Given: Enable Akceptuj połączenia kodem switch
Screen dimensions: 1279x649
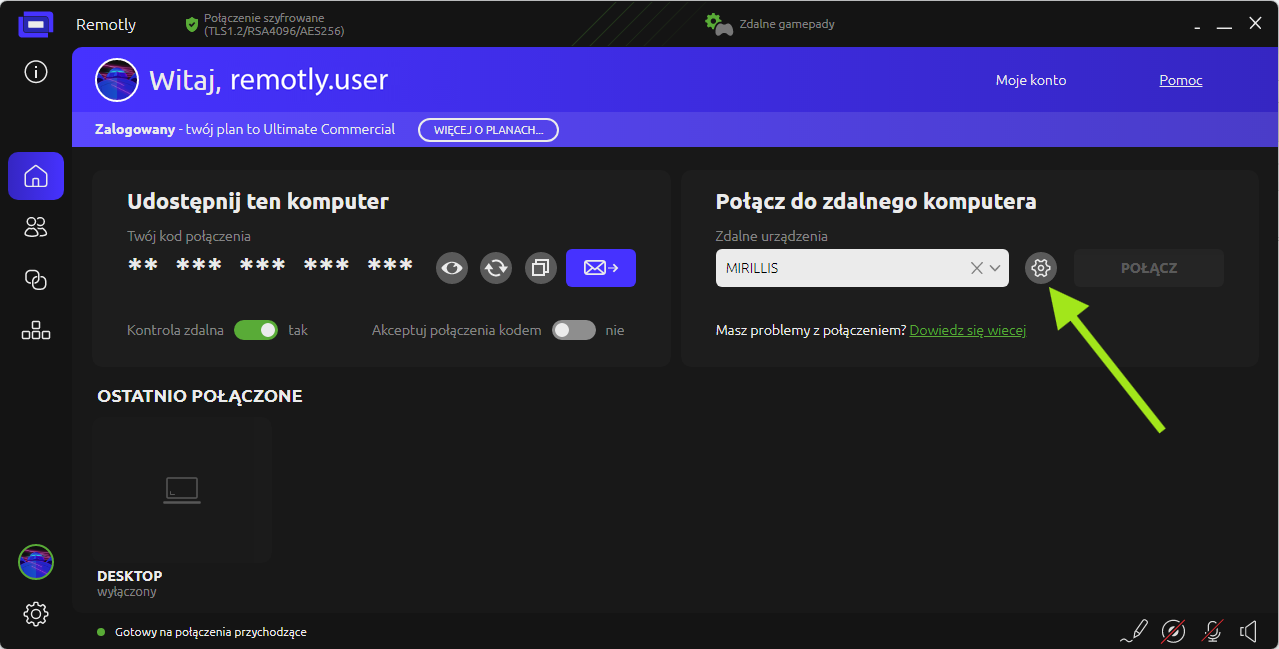Looking at the screenshot, I should click(x=574, y=330).
